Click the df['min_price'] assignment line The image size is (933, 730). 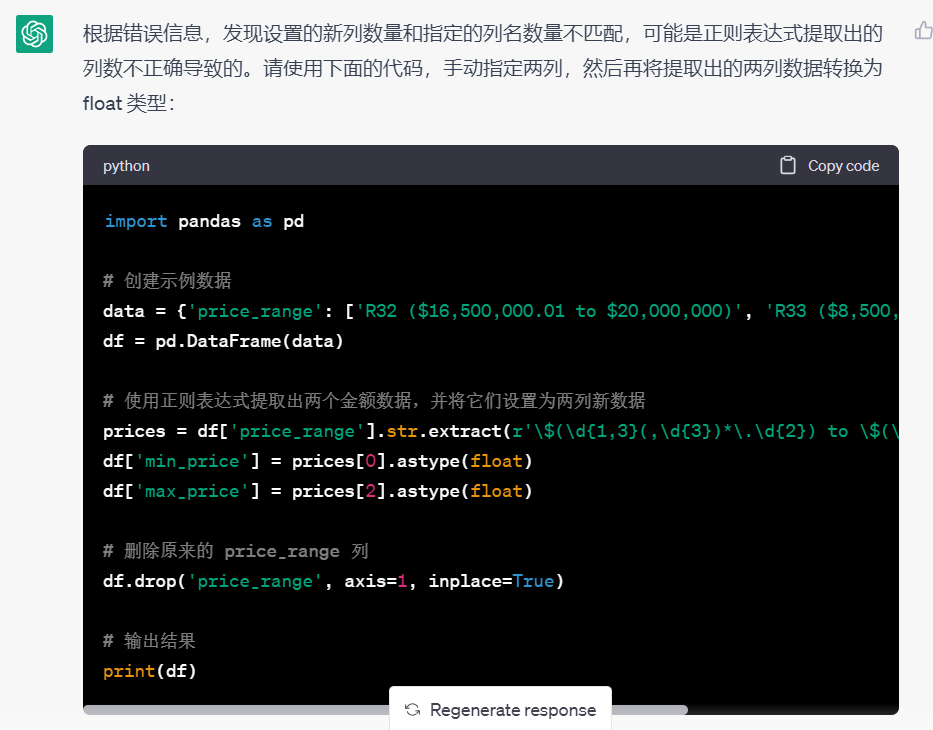point(318,461)
